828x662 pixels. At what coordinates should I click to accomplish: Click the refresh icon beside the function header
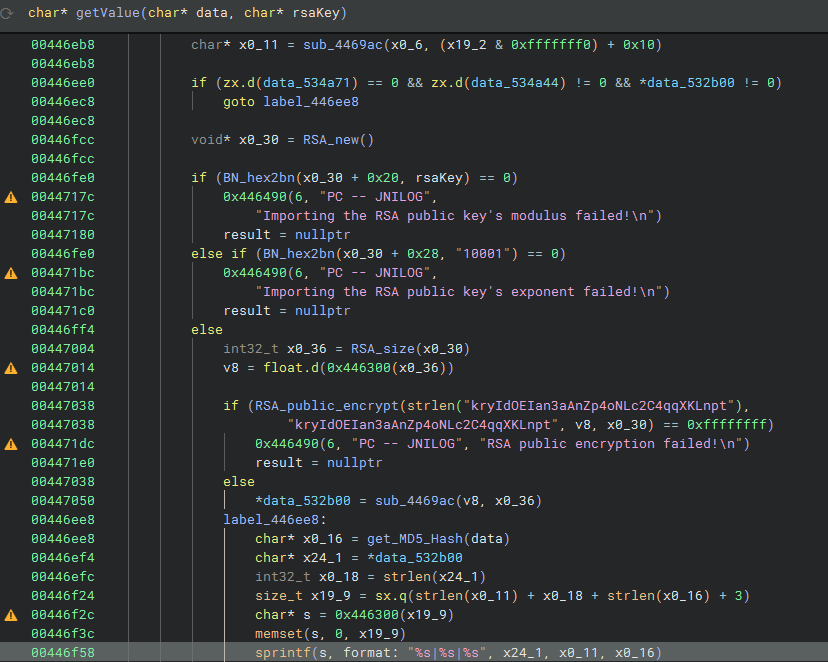tap(9, 11)
